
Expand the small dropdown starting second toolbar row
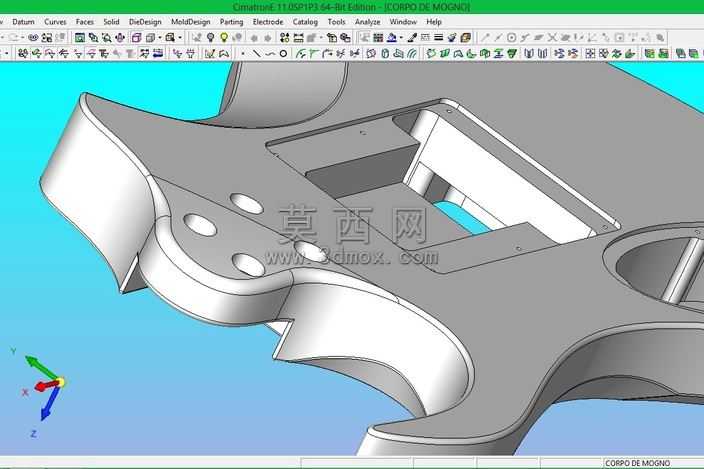(x=7, y=54)
